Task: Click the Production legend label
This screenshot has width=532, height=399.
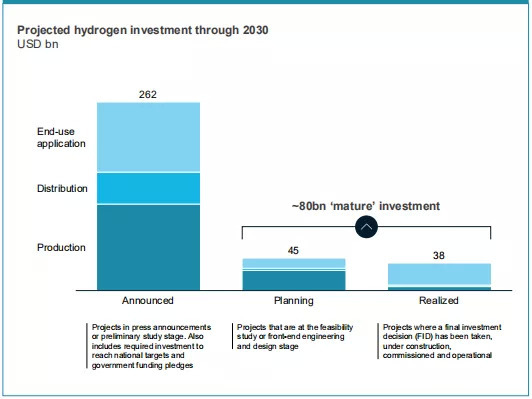Action: (61, 248)
